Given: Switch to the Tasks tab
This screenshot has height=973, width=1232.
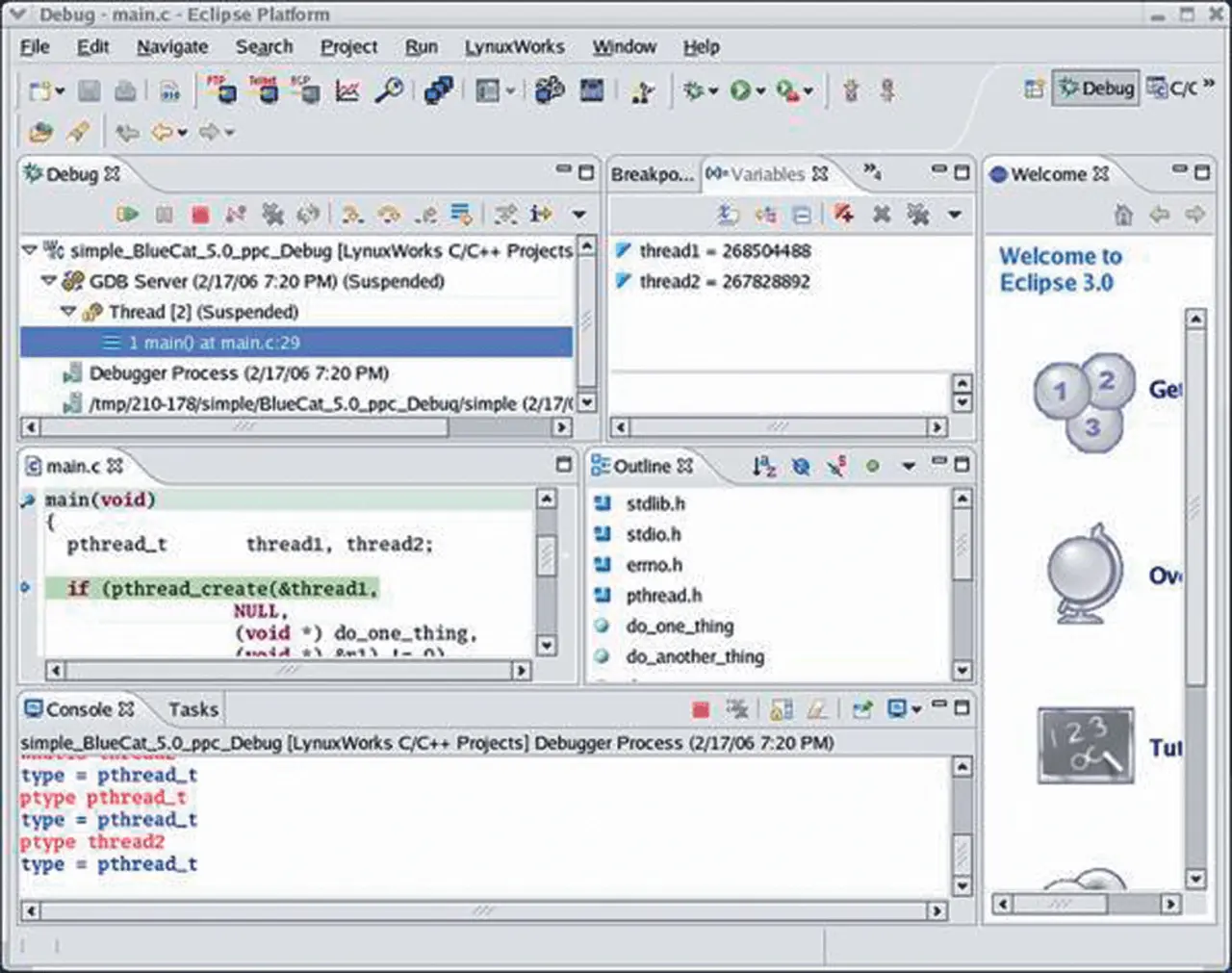Looking at the screenshot, I should click(x=193, y=709).
